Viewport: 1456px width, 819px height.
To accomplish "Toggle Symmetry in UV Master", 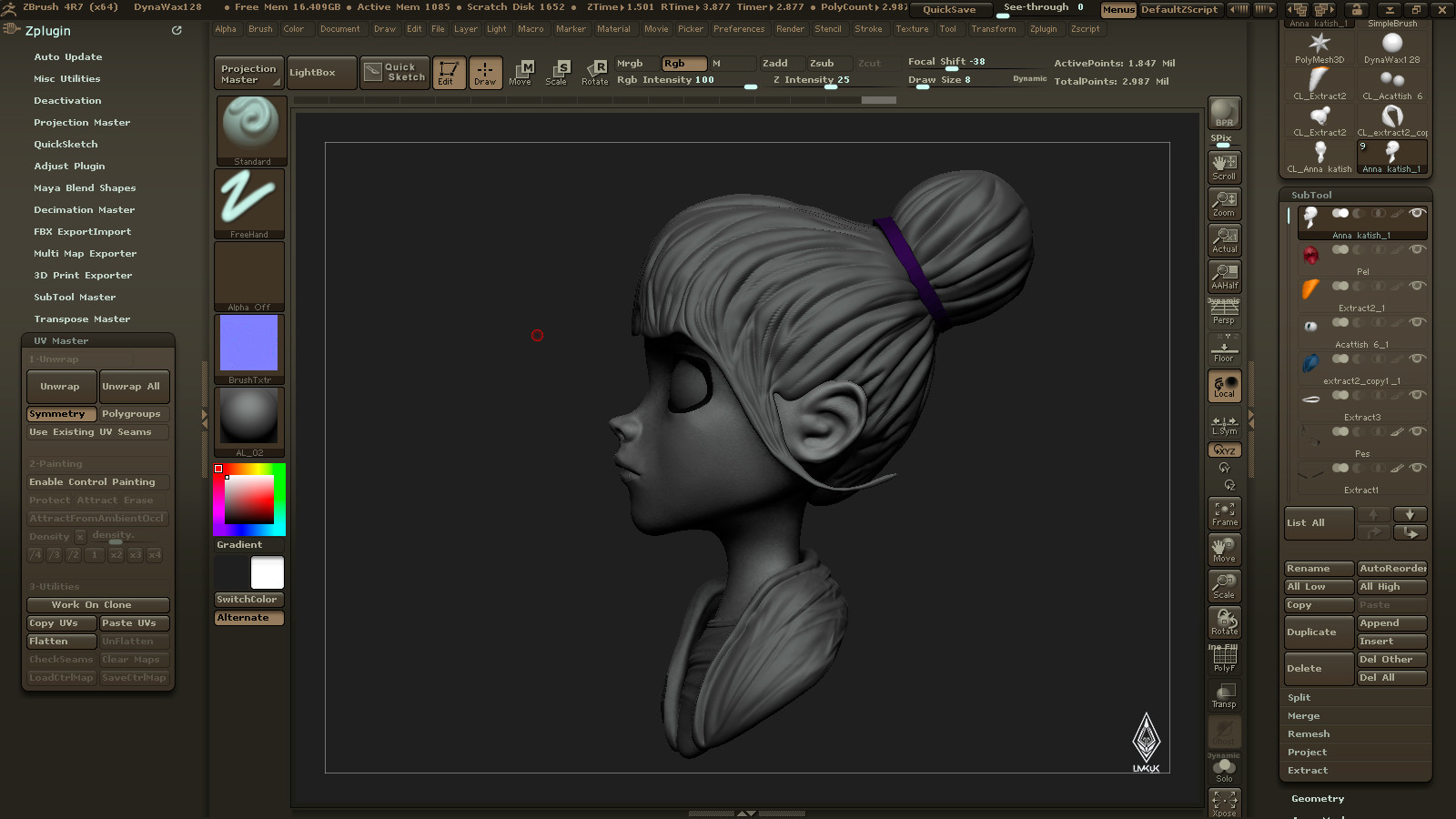I will (x=61, y=414).
